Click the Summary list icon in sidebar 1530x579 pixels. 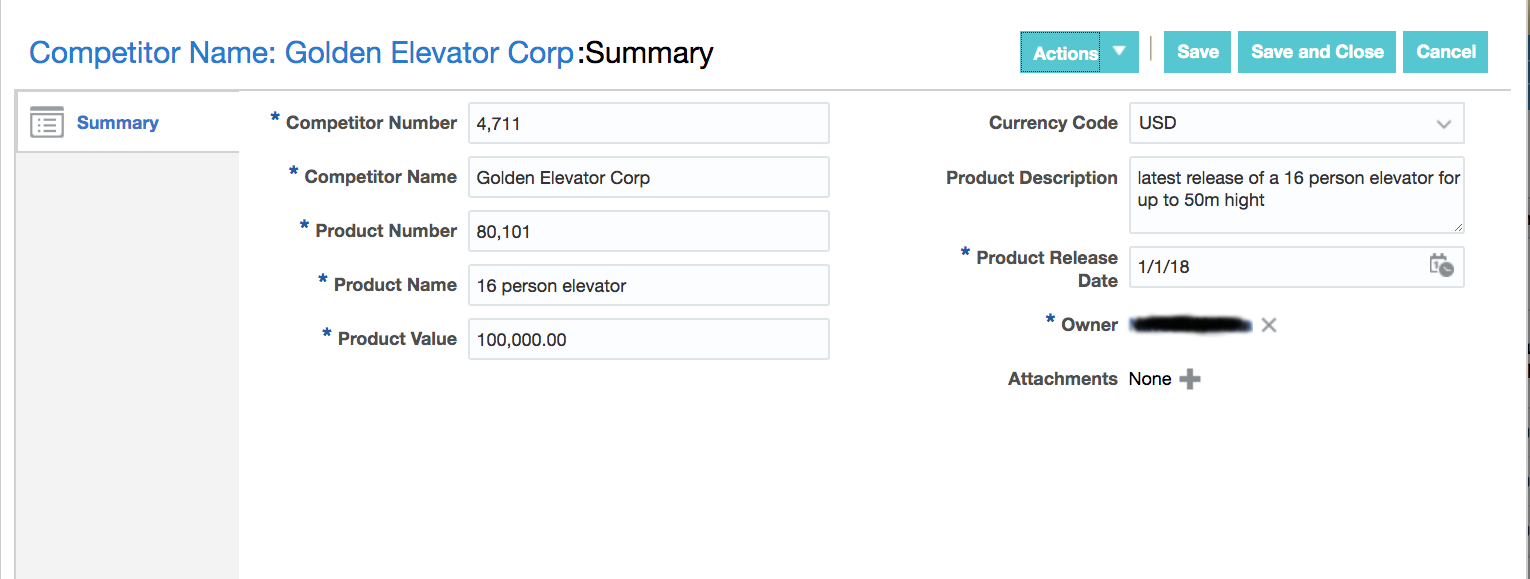tap(47, 123)
